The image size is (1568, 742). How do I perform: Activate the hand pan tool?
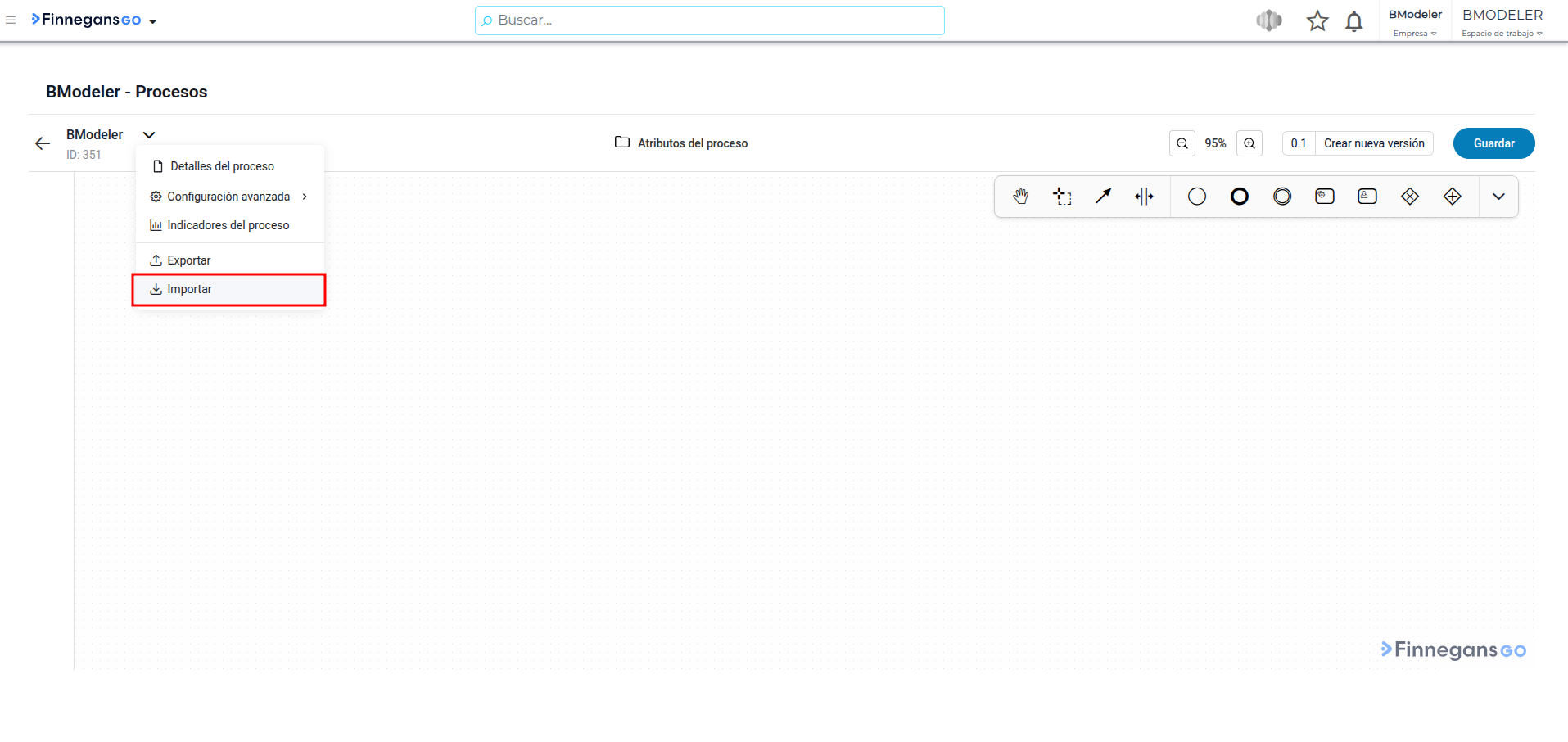pyautogui.click(x=1020, y=197)
